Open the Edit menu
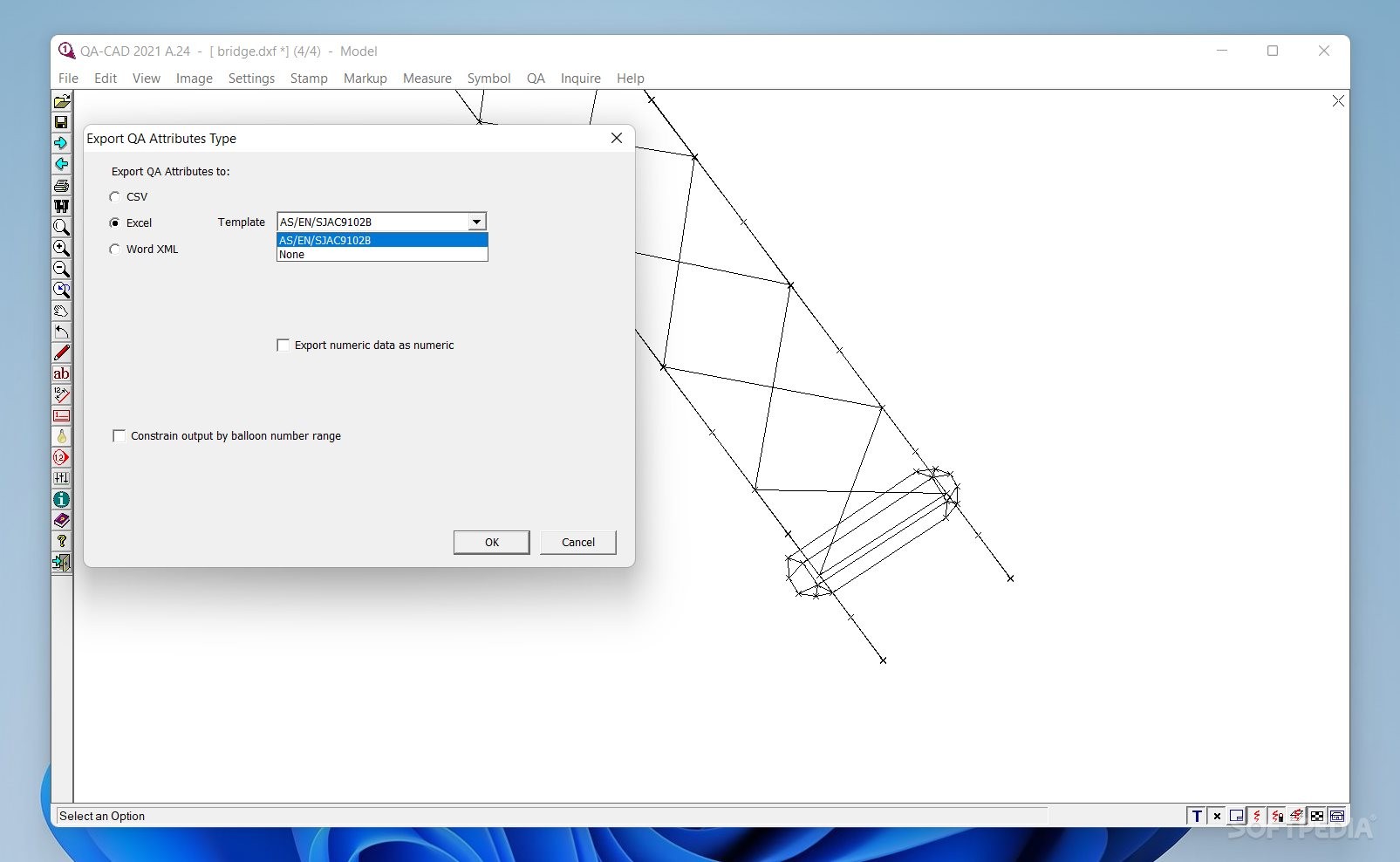1400x862 pixels. [x=106, y=79]
